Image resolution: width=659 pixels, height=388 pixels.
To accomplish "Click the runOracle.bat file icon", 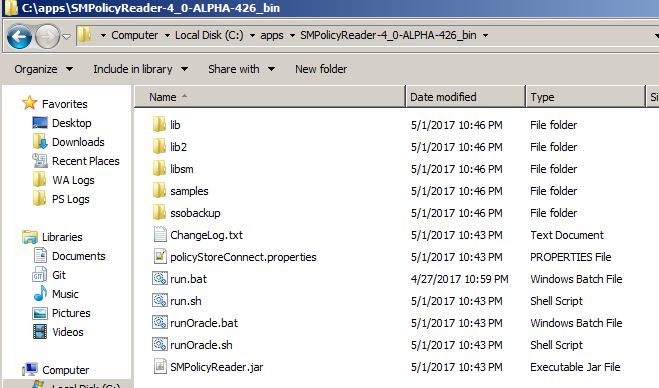I will click(x=160, y=322).
